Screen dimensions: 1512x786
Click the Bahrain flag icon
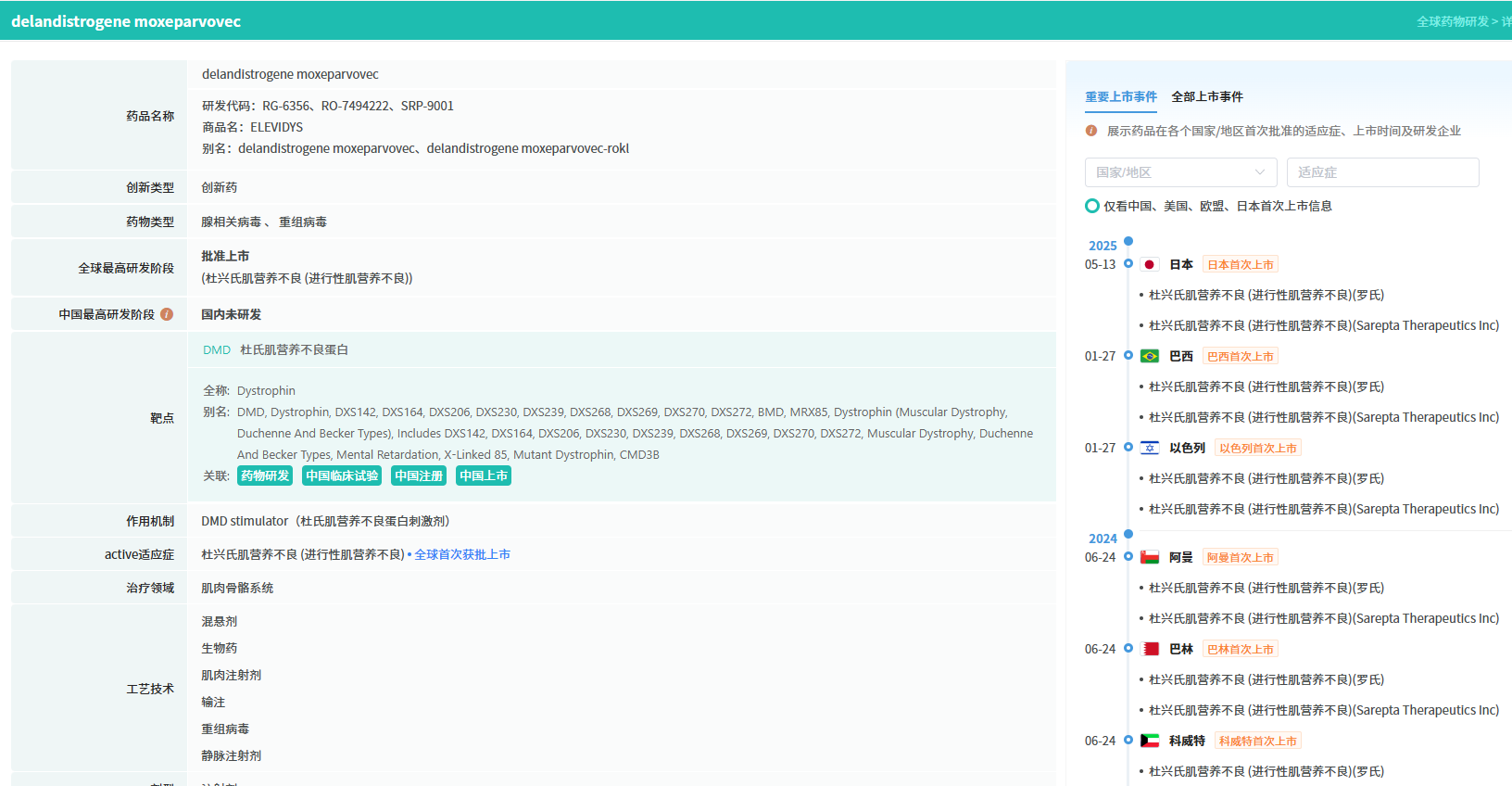(x=1150, y=650)
